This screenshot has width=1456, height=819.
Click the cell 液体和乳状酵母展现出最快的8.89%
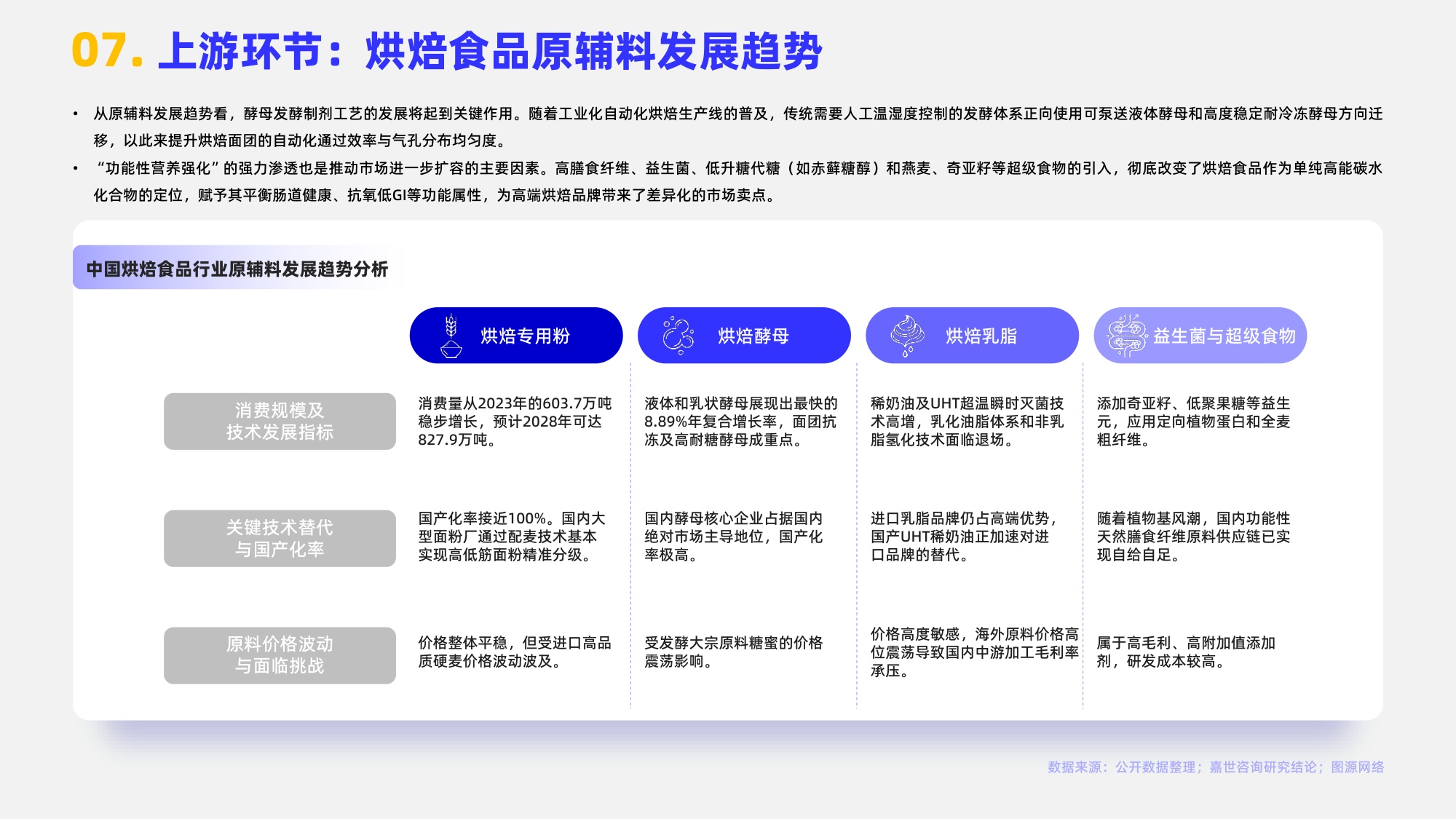(x=741, y=422)
